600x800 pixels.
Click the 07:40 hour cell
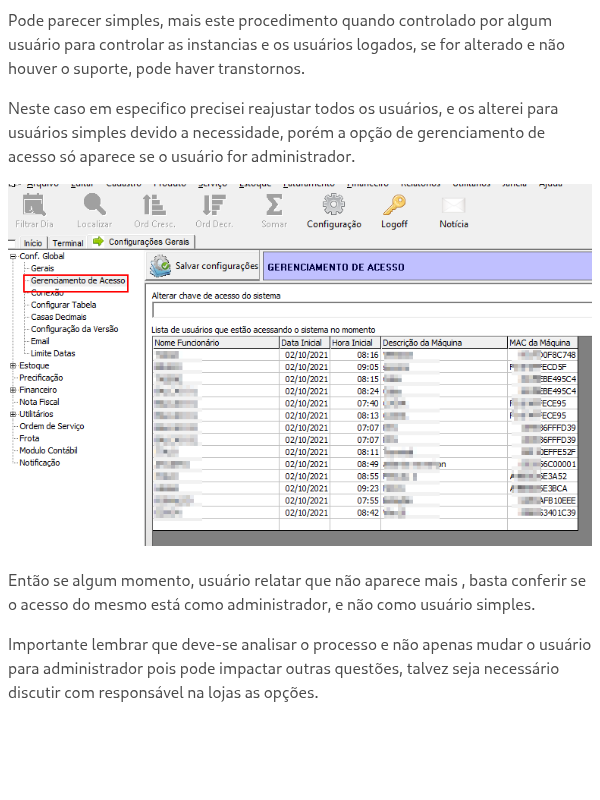pos(355,404)
